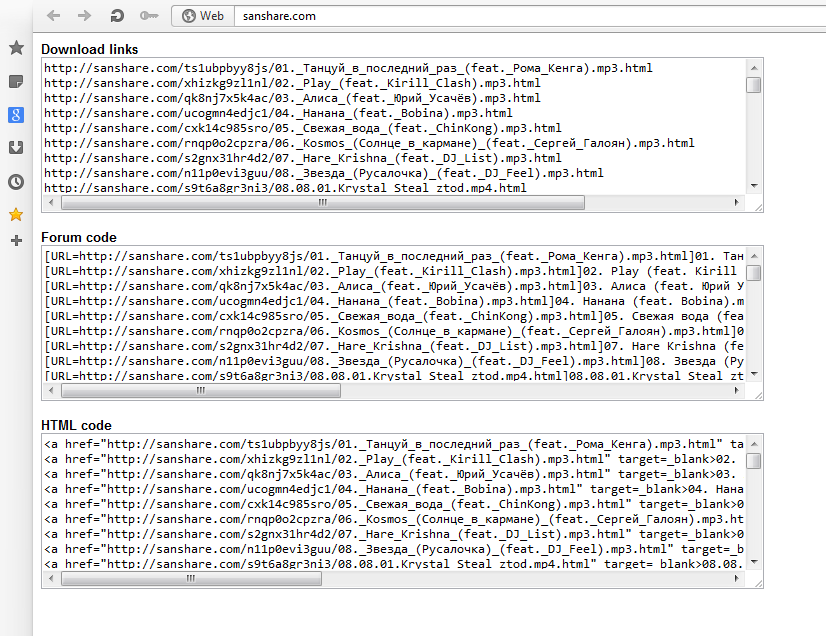Click resize grip of Download links textarea
The height and width of the screenshot is (636, 826).
tap(758, 208)
